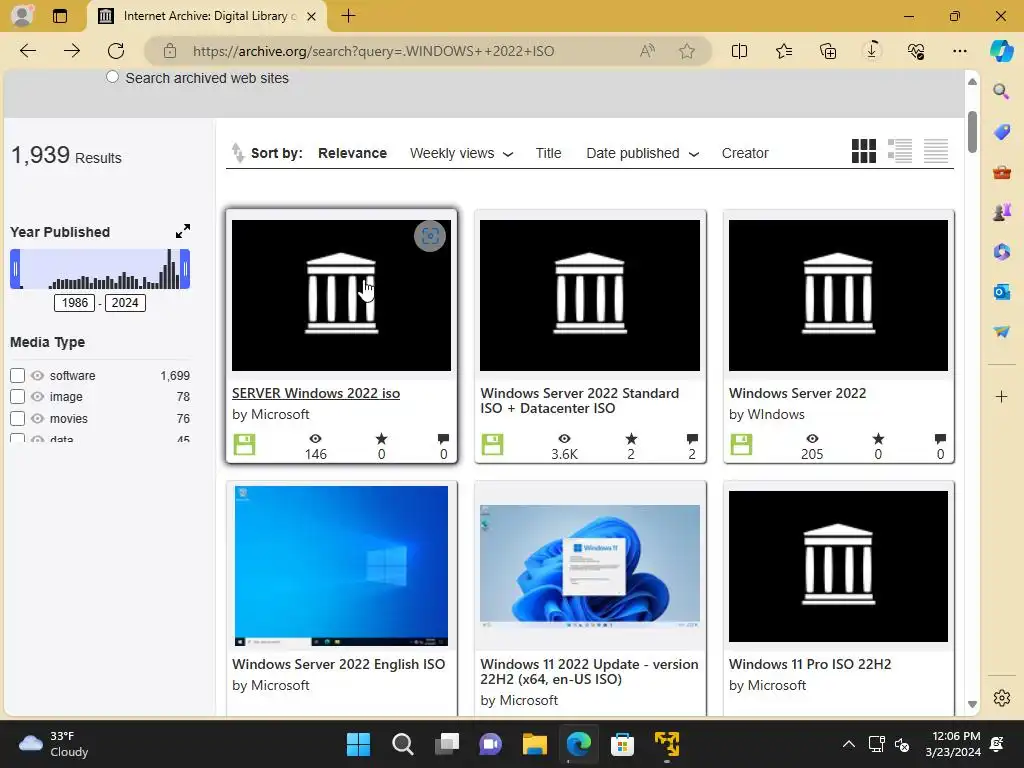Open Windows Start menu button
1024x768 pixels.
click(358, 744)
